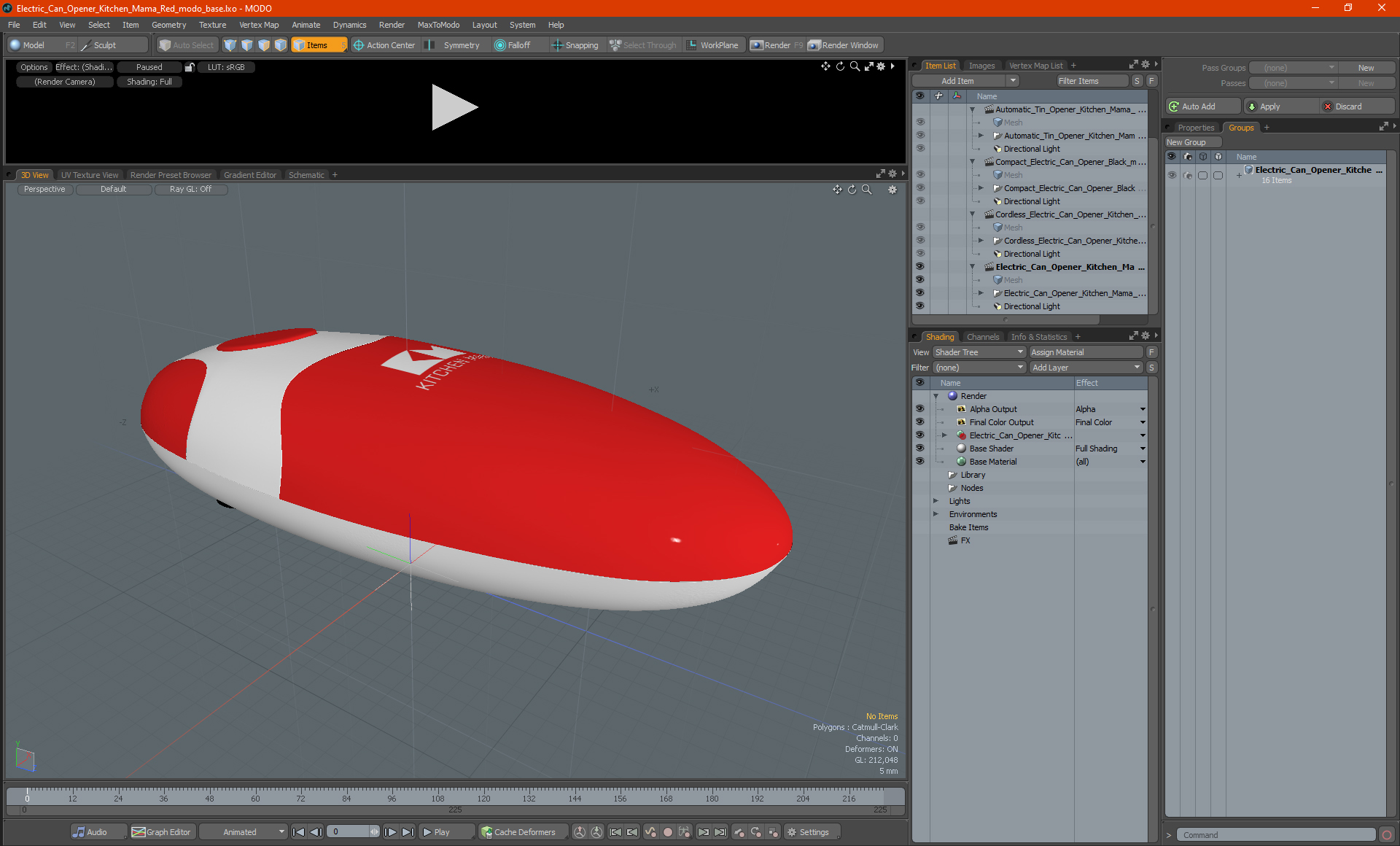Screen dimensions: 1400x846
Task: Hide first Directional Light via eye icon
Action: 920,149
